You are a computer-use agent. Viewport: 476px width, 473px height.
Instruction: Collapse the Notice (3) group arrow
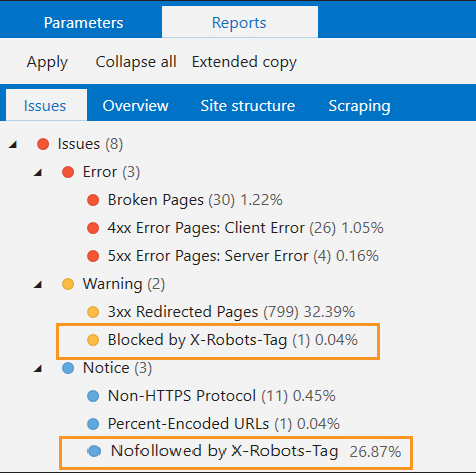(x=38, y=368)
